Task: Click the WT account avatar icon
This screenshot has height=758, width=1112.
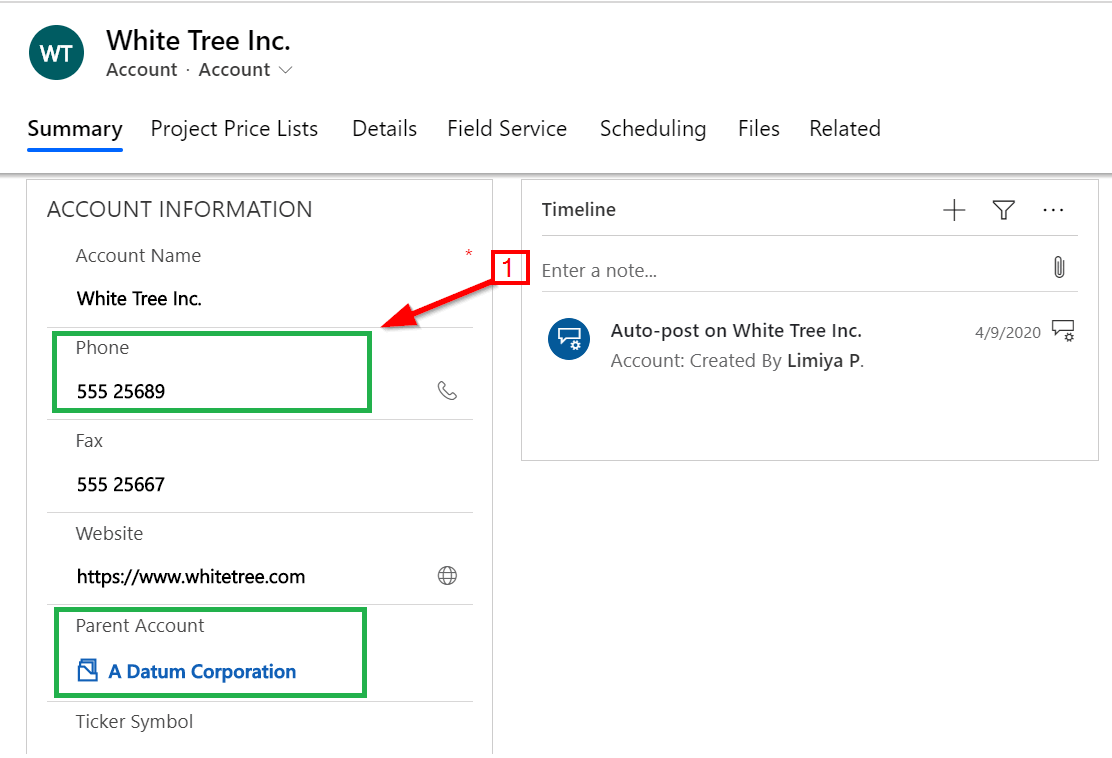Action: [x=56, y=54]
